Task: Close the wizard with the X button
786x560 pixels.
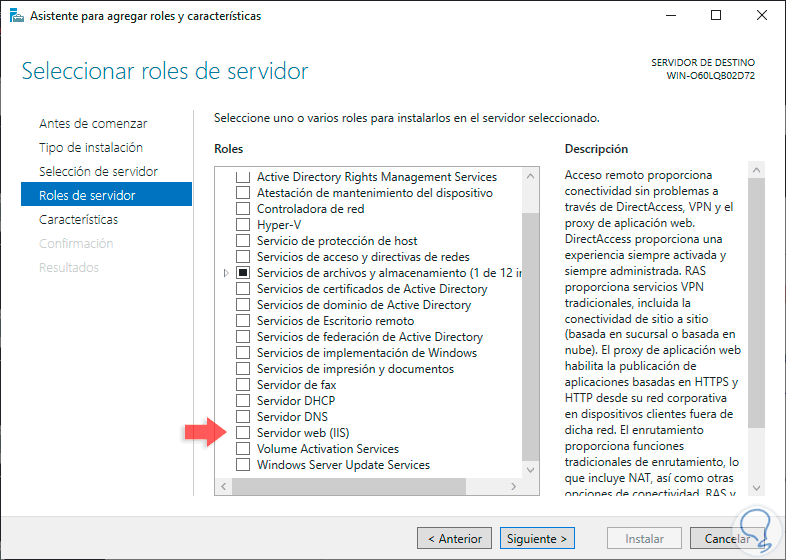Action: pyautogui.click(x=762, y=16)
